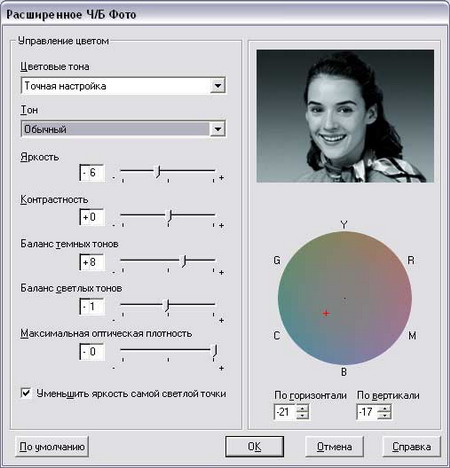Uncheck Уменьшить яркость самой светлой точки
450x468 pixels.
point(26,393)
